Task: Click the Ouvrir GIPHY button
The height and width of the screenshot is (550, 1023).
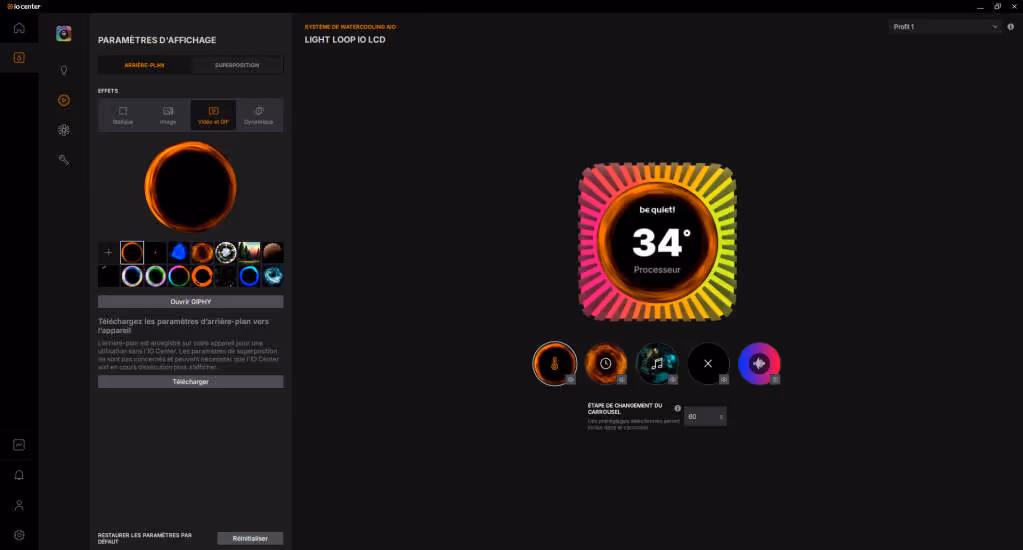Action: (191, 301)
